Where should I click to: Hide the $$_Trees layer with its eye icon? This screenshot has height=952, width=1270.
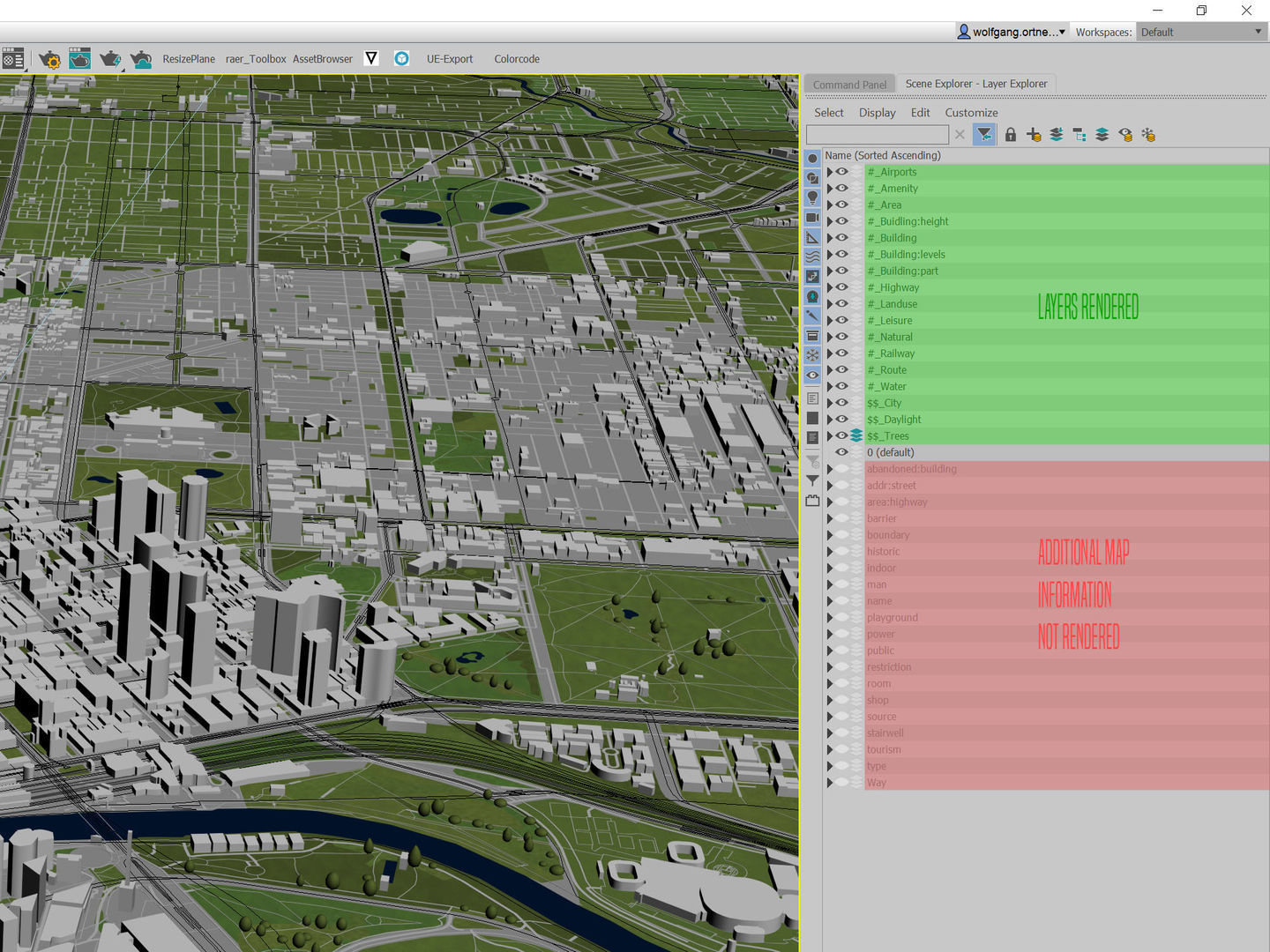(841, 435)
